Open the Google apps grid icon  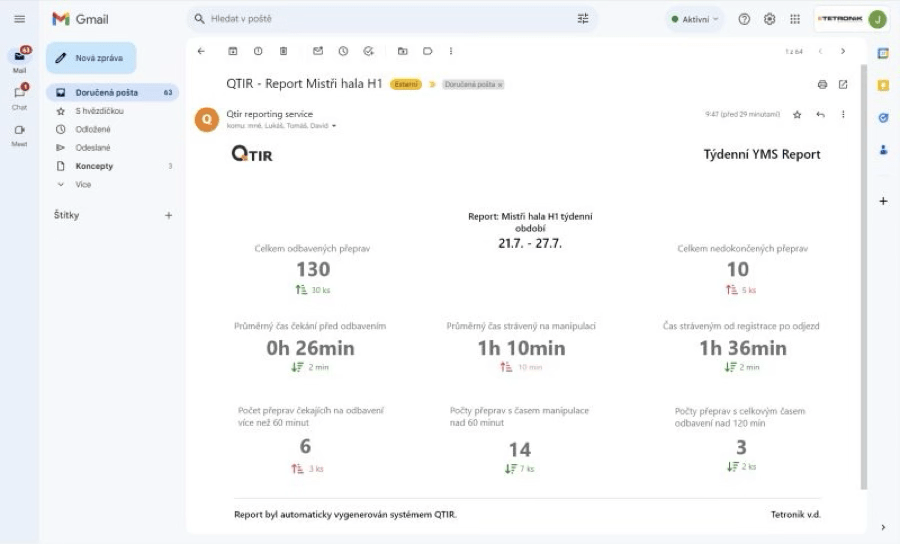point(795,19)
